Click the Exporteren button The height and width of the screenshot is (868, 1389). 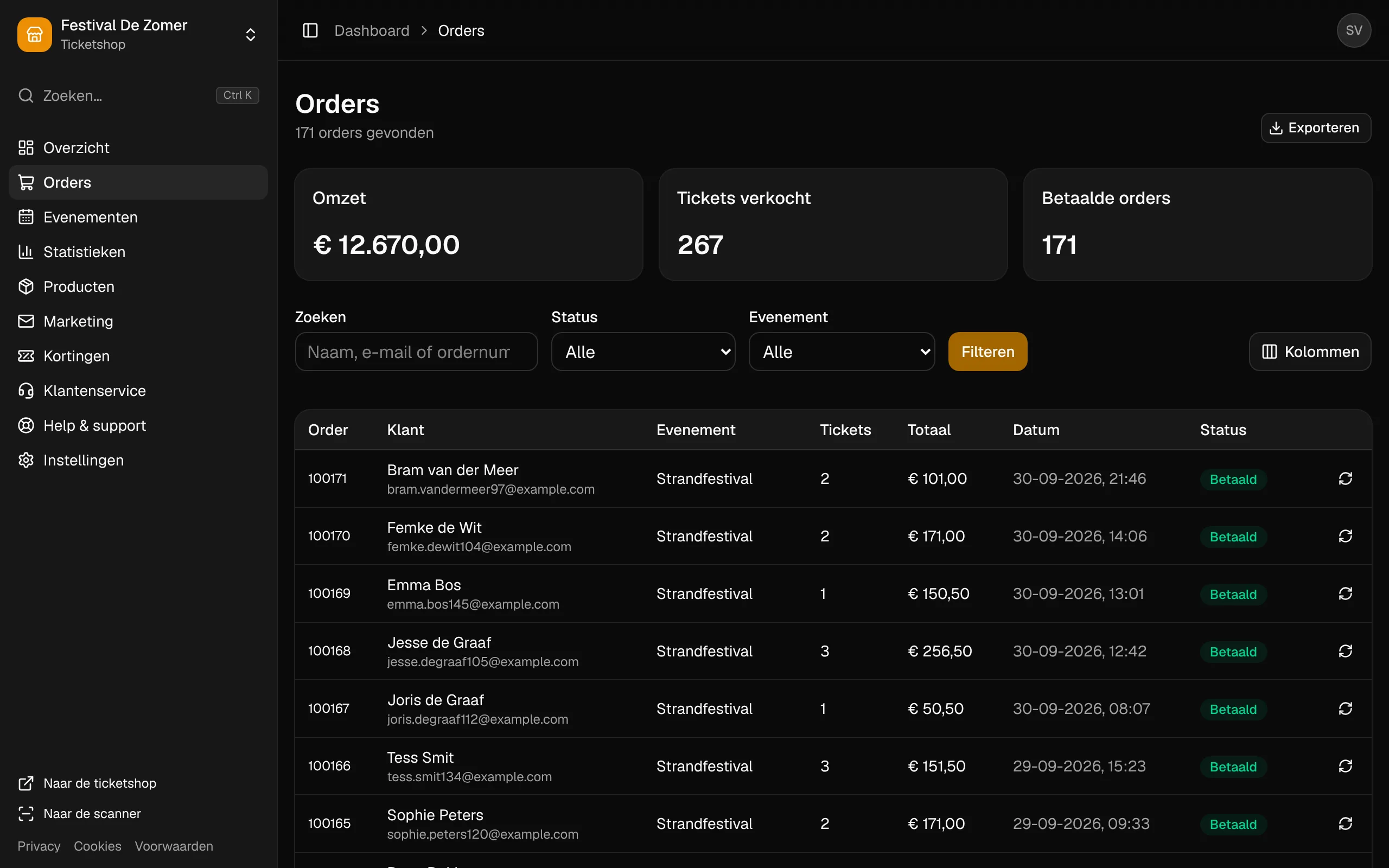click(x=1316, y=127)
